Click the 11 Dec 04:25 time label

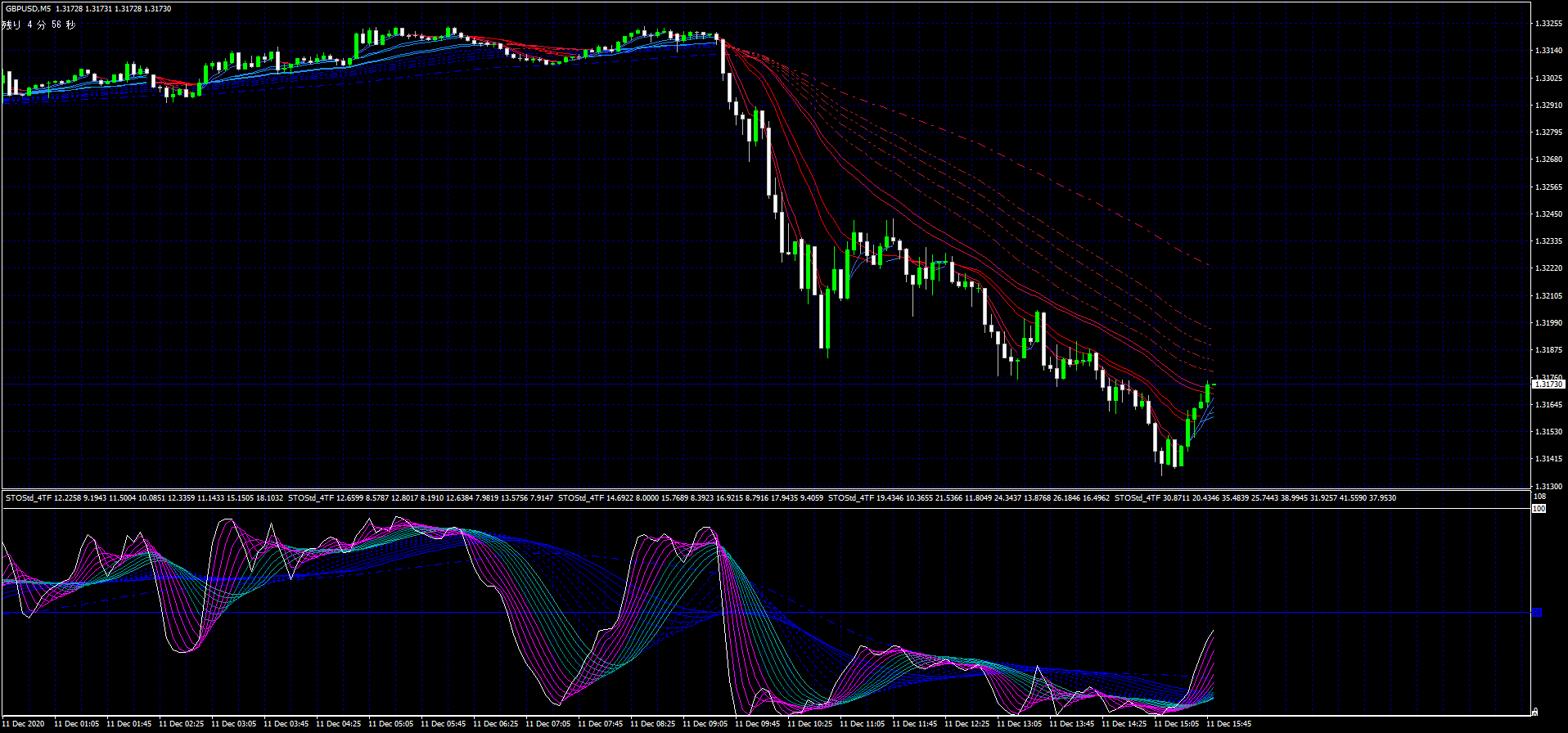338,724
